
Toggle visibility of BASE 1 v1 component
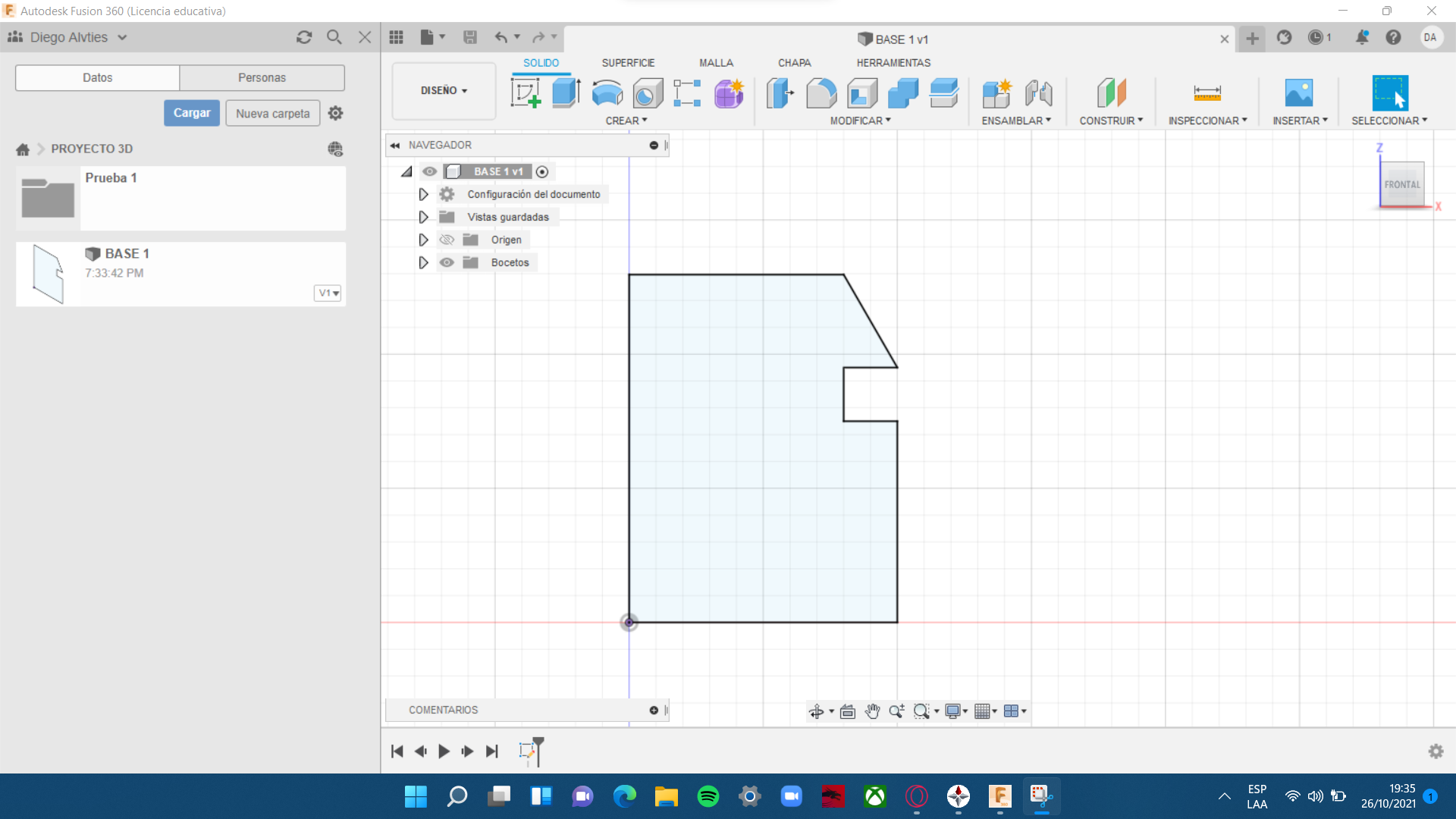tap(429, 171)
